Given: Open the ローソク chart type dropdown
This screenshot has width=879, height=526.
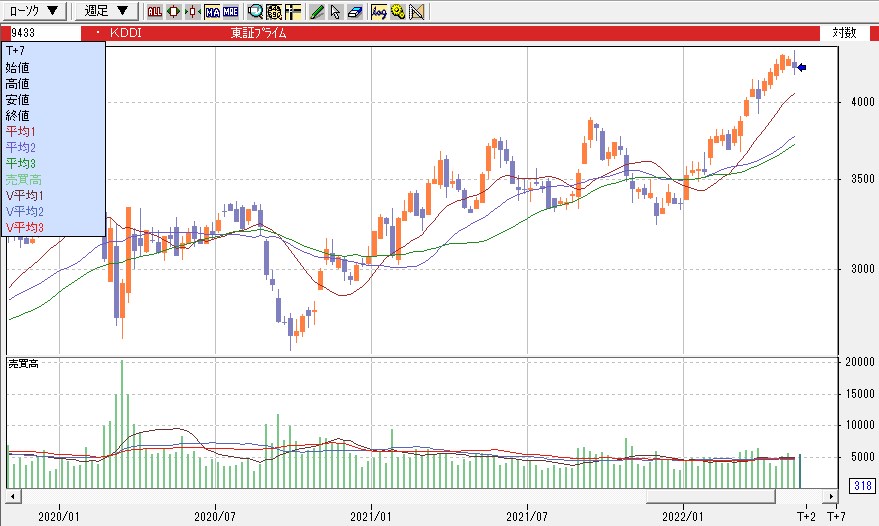Looking at the screenshot, I should (36, 11).
